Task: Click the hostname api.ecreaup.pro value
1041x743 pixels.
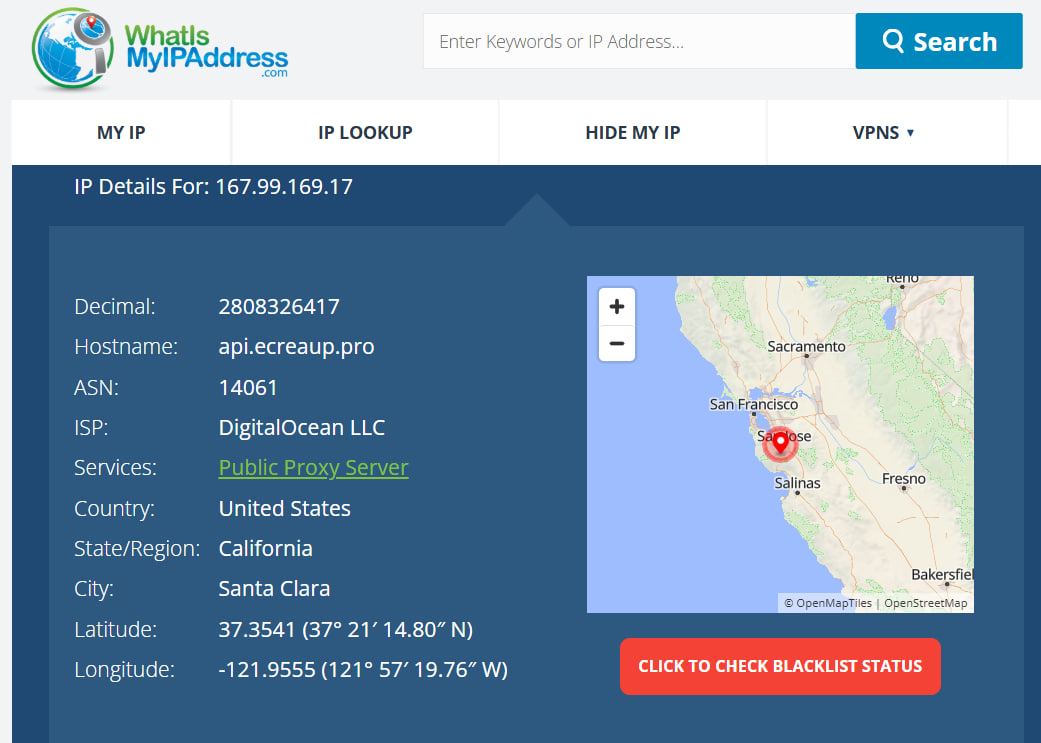Action: tap(296, 347)
